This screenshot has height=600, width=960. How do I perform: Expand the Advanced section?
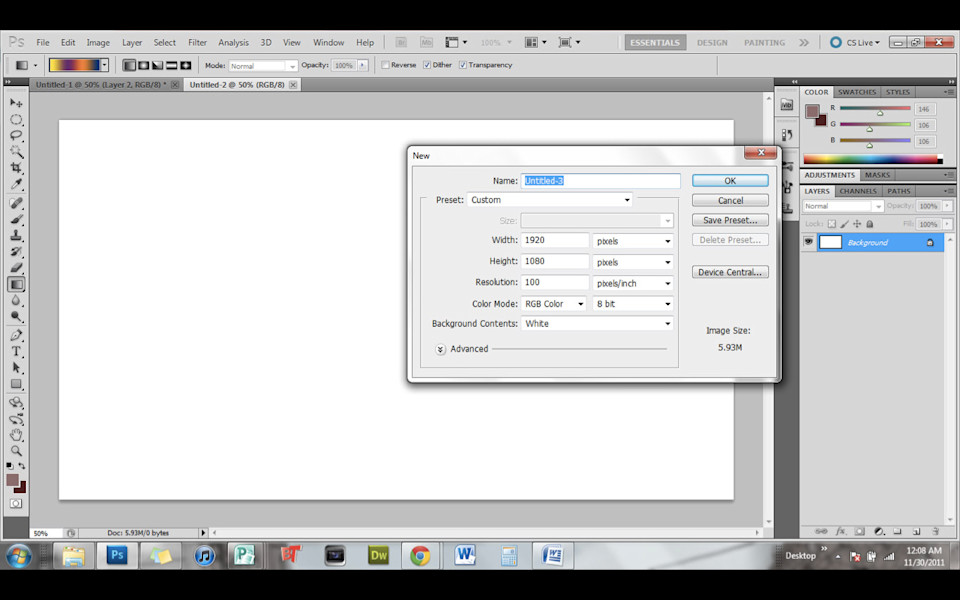point(441,349)
